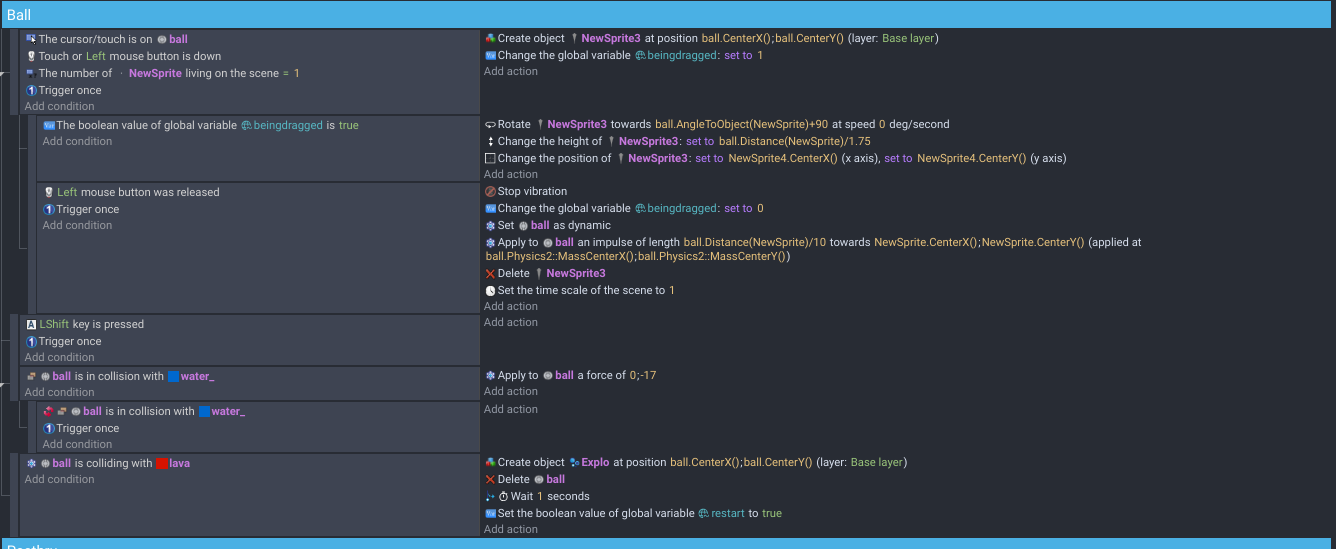The height and width of the screenshot is (549, 1336).
Task: Click 'ball.AngleToObject(NewSprite)+90' expression
Action: point(741,124)
